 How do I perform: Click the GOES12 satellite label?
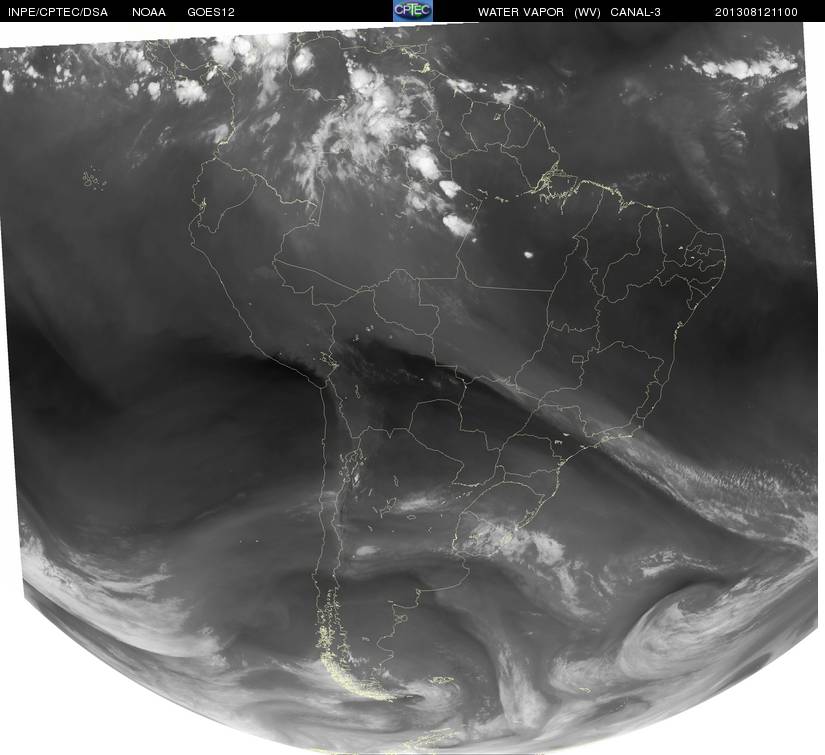click(x=211, y=12)
